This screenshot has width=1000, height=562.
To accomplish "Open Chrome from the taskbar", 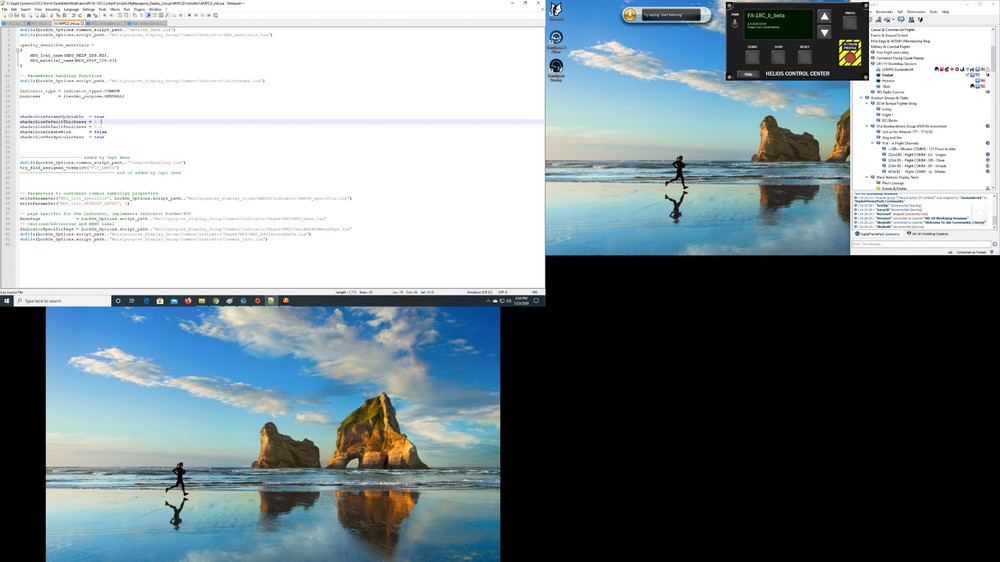I will (x=216, y=301).
